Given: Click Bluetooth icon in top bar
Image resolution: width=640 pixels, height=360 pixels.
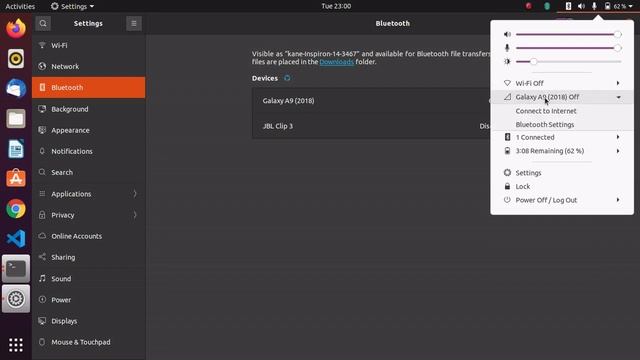Looking at the screenshot, I should [x=568, y=6].
